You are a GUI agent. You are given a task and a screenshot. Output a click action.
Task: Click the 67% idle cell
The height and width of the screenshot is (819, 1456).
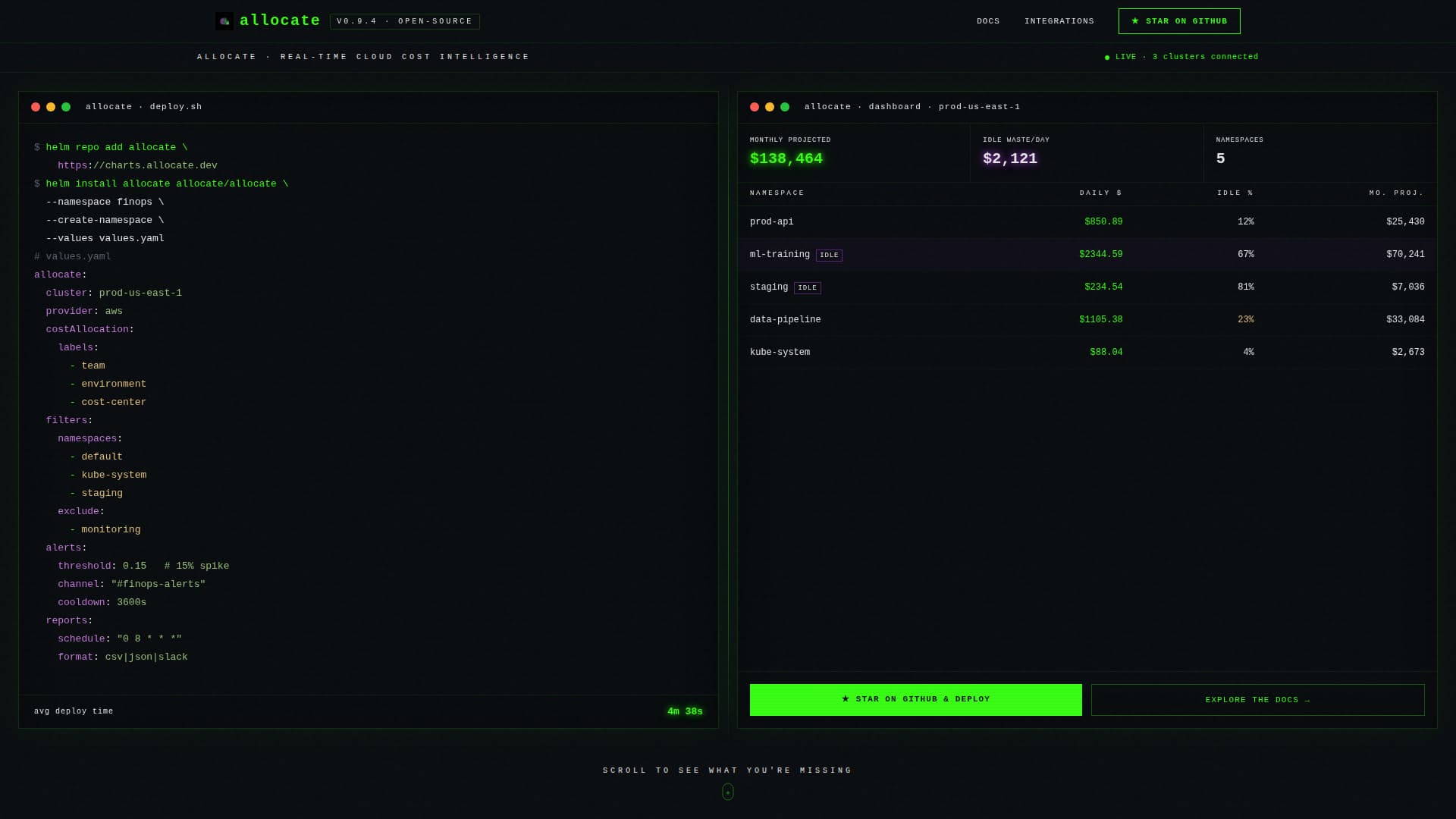click(x=1246, y=255)
